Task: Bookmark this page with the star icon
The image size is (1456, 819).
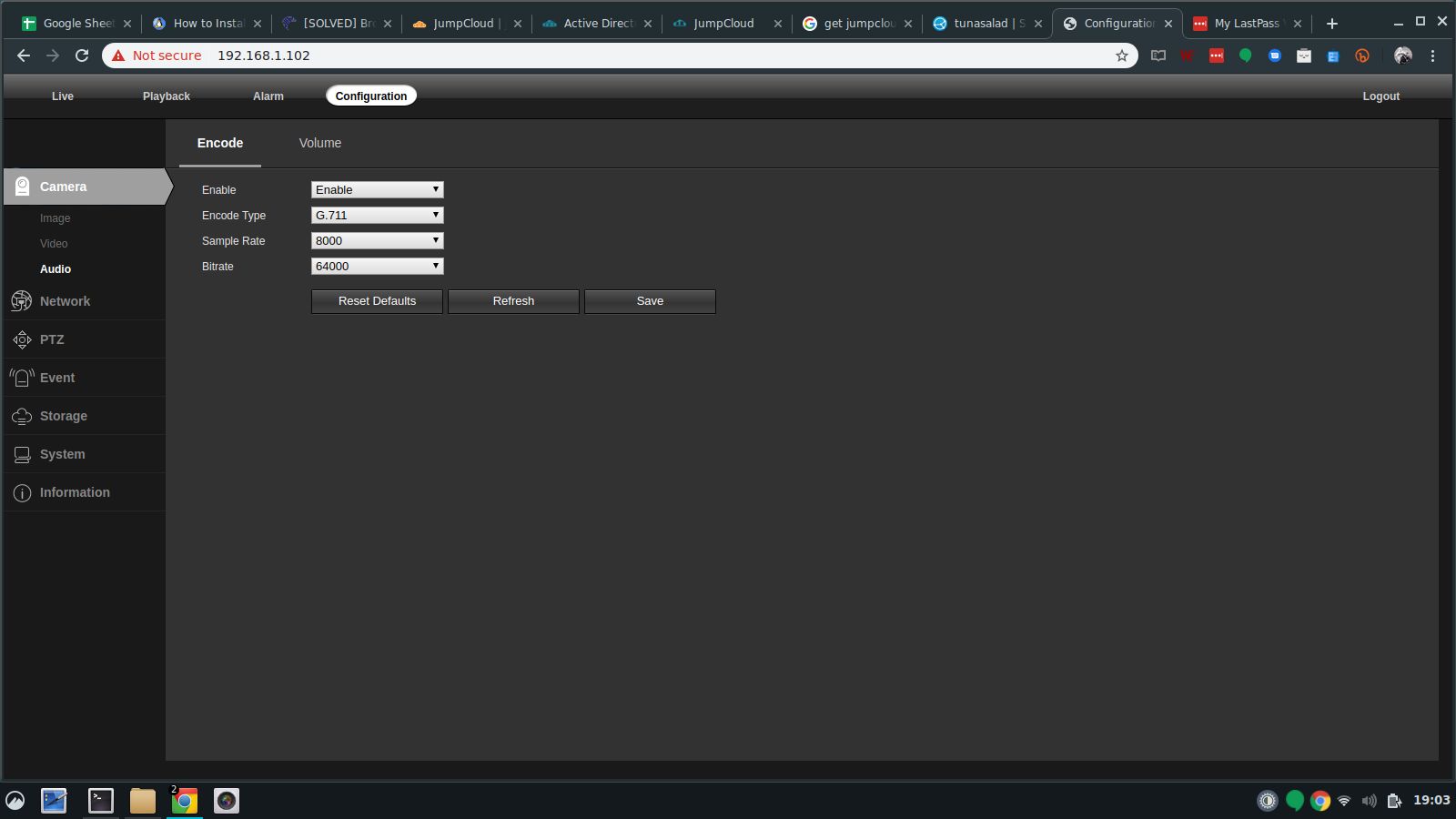Action: (x=1121, y=56)
